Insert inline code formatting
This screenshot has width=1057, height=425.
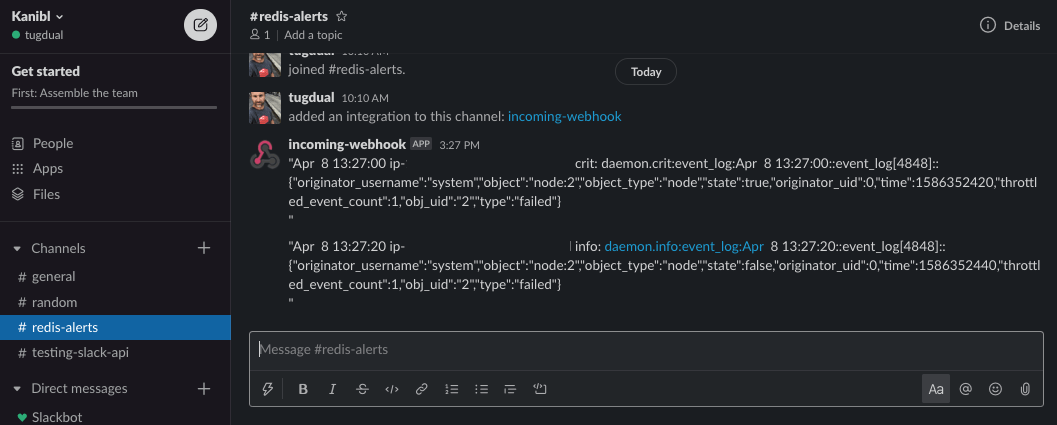coord(392,389)
